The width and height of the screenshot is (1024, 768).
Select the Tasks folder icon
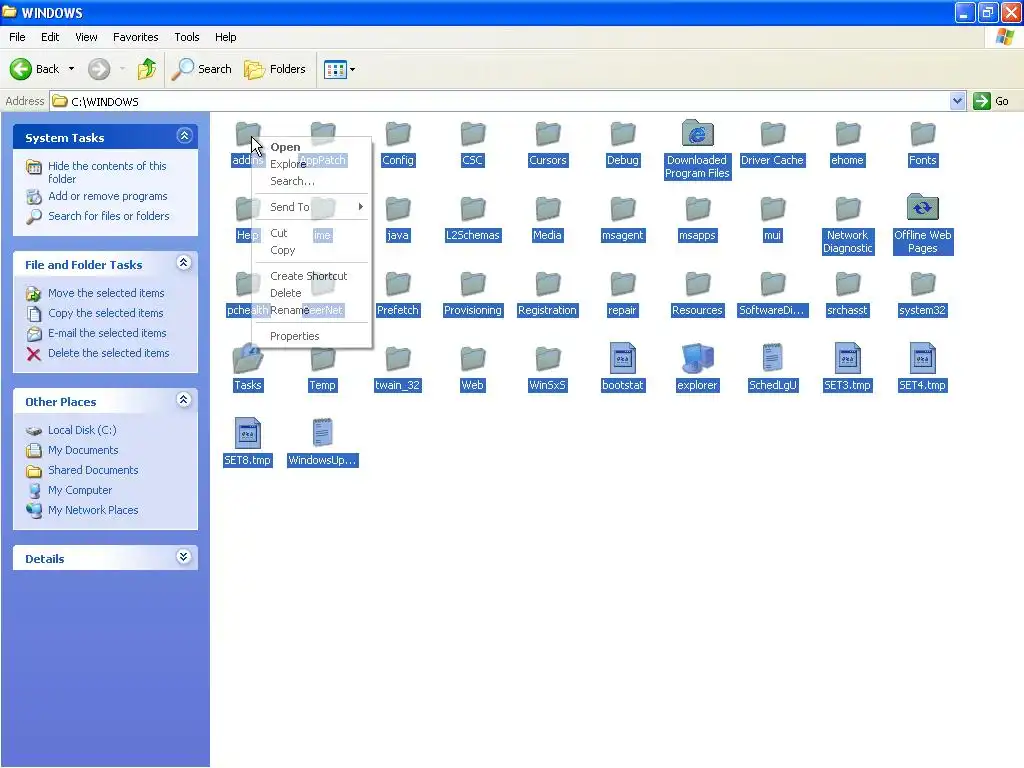tap(248, 359)
